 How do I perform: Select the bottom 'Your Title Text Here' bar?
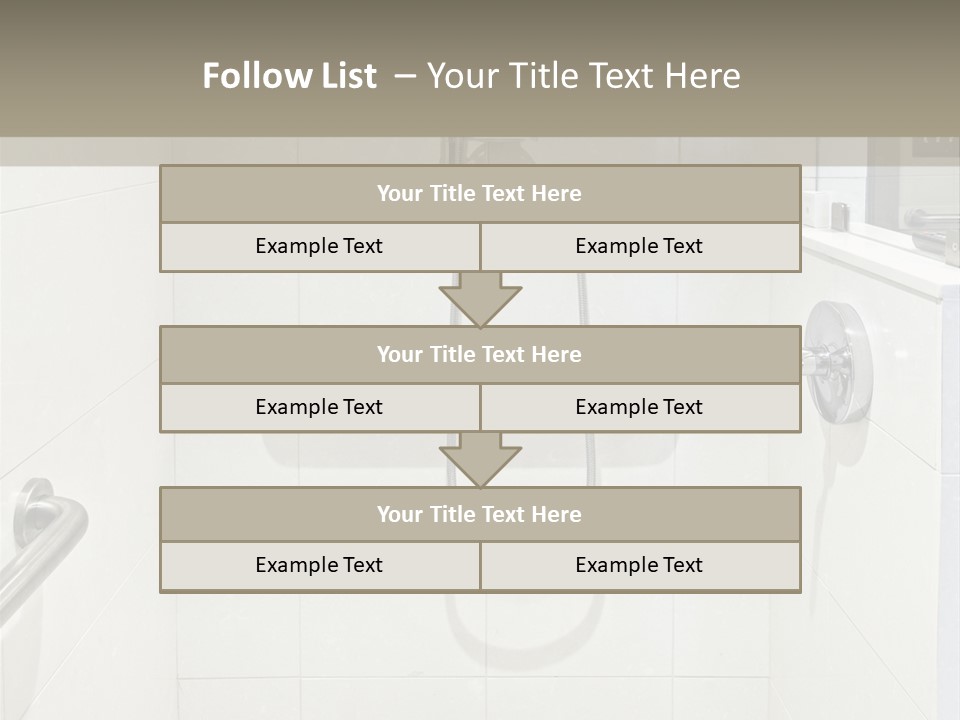480,514
